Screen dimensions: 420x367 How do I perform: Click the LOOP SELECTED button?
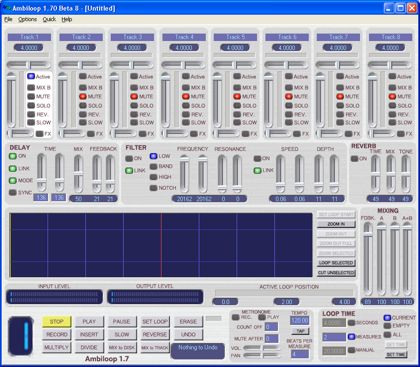(x=336, y=263)
